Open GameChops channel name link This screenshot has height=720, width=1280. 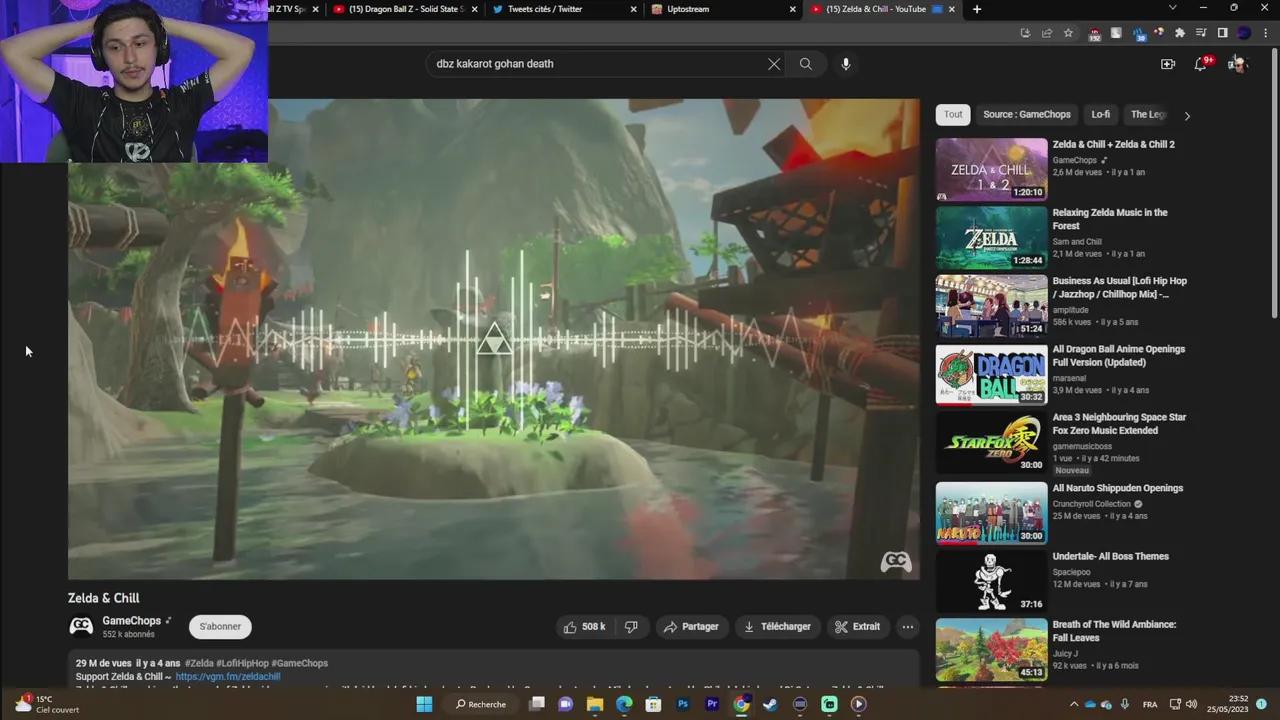tap(131, 621)
